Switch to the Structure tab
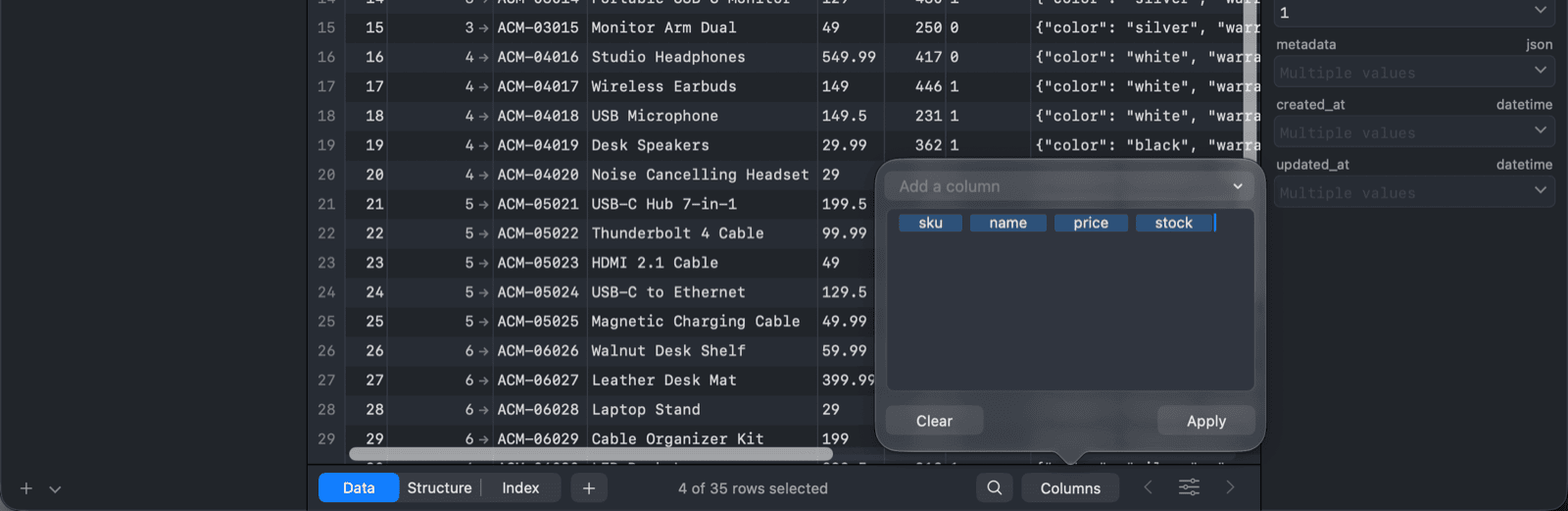The height and width of the screenshot is (511, 1568). 439,487
